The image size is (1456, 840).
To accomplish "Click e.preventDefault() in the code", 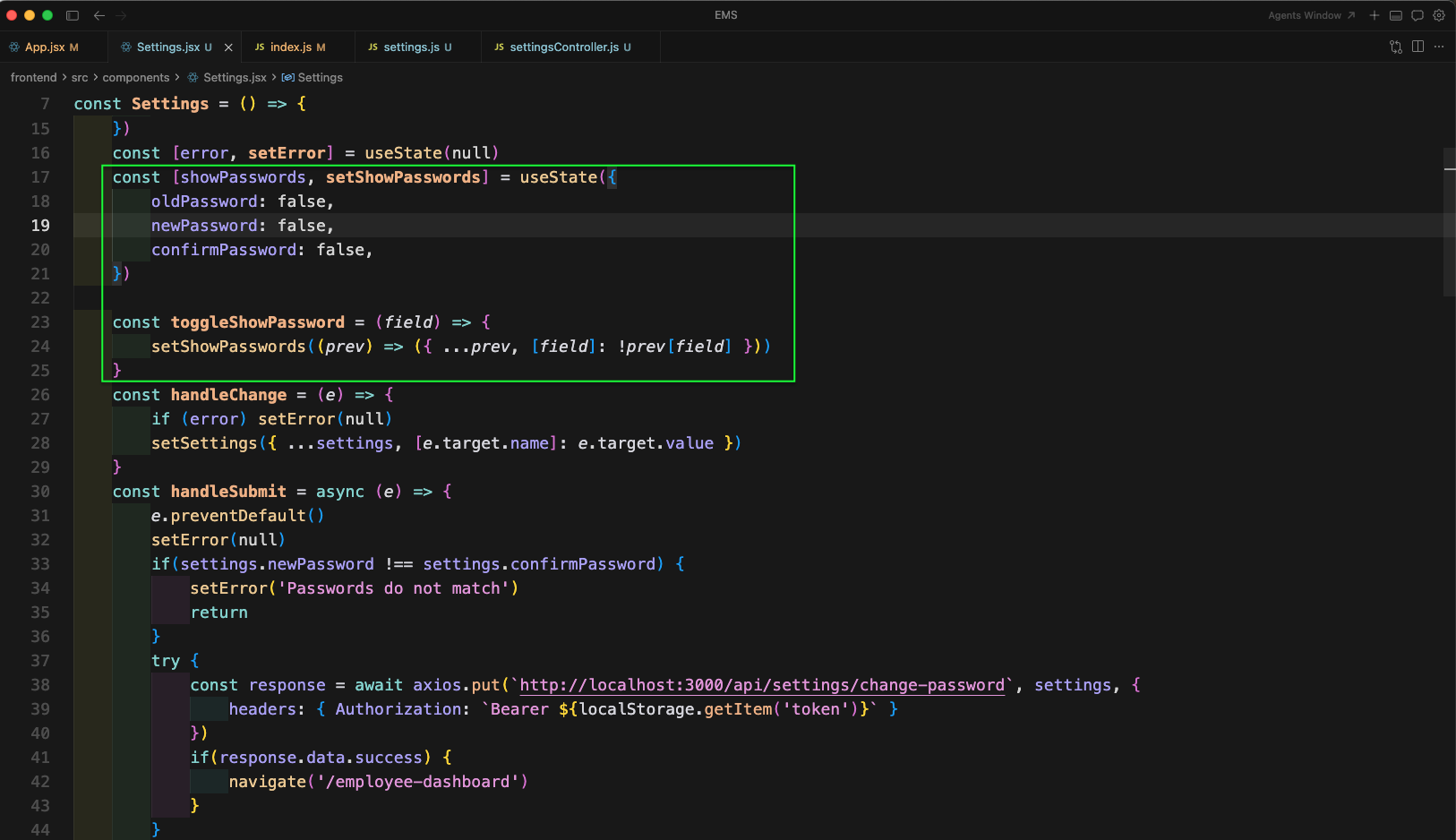I will click(238, 516).
